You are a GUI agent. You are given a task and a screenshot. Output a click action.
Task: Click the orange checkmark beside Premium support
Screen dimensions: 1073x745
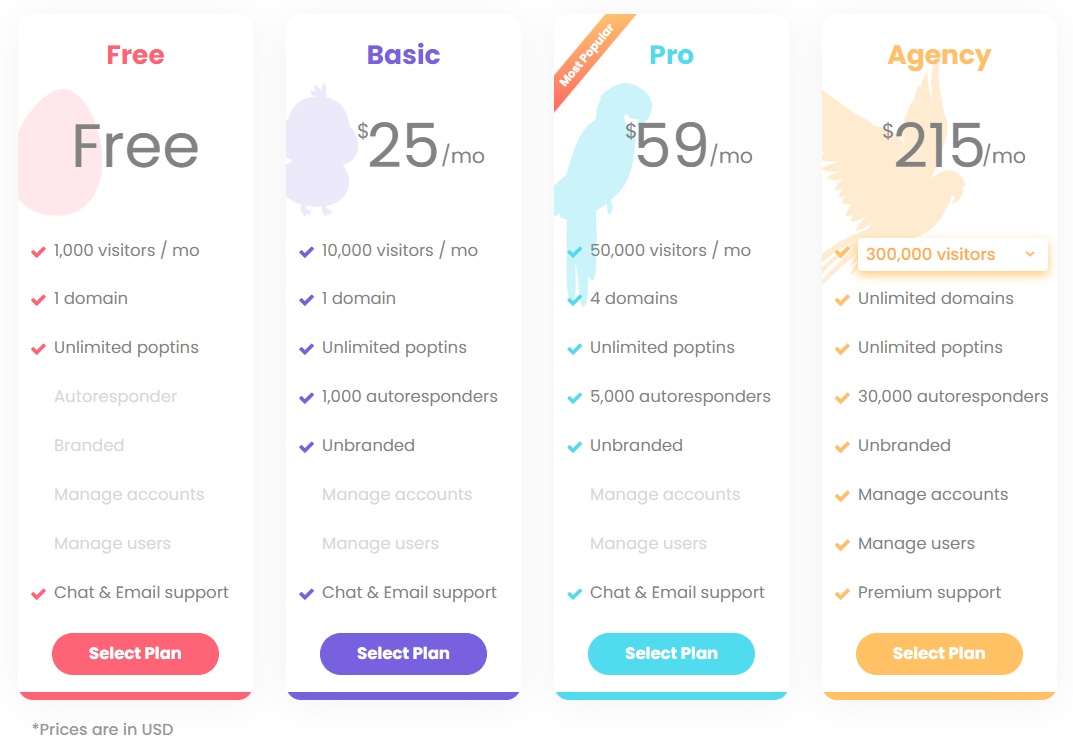point(843,593)
